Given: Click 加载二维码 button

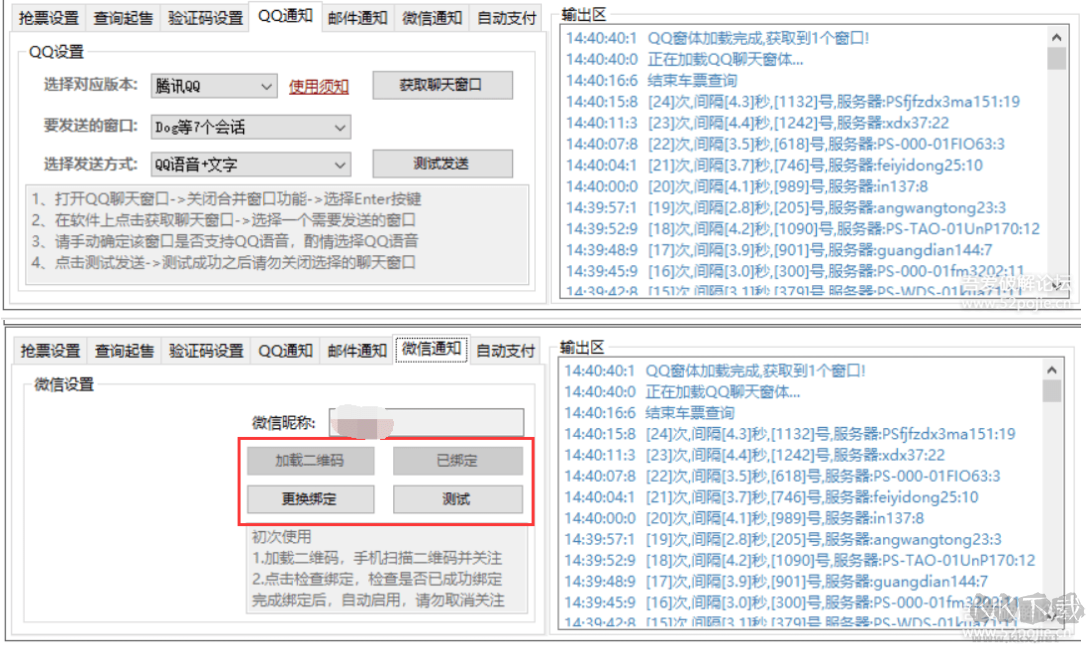Looking at the screenshot, I should [x=310, y=461].
